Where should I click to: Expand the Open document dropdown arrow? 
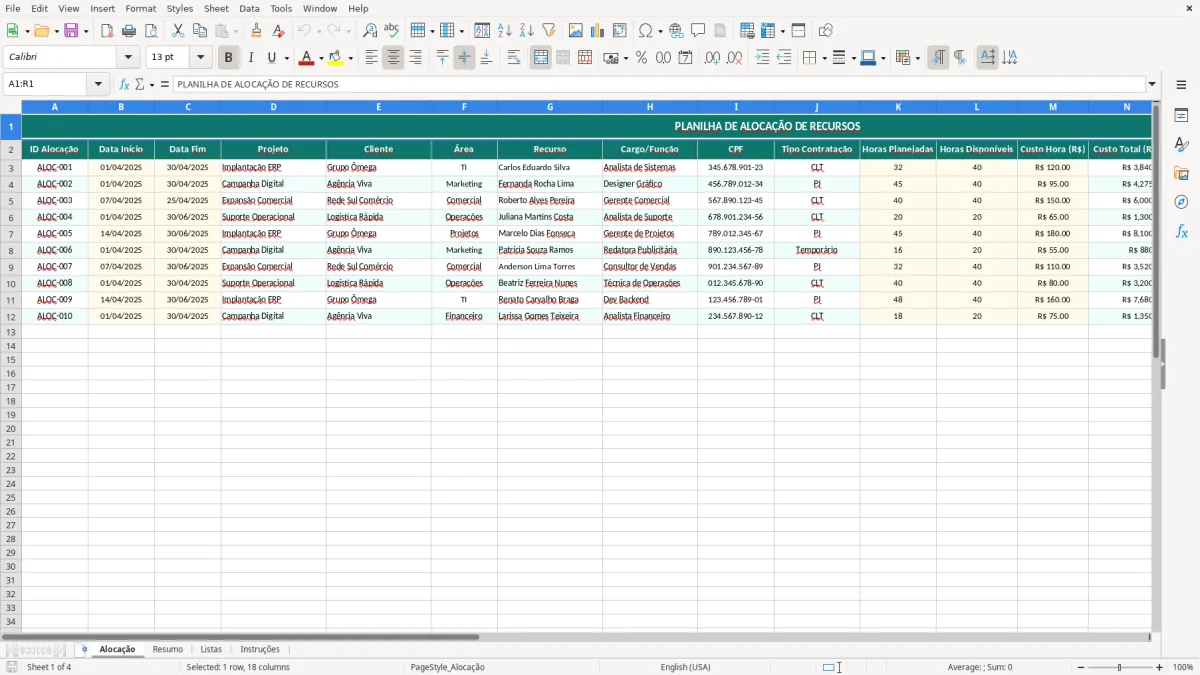tap(57, 31)
